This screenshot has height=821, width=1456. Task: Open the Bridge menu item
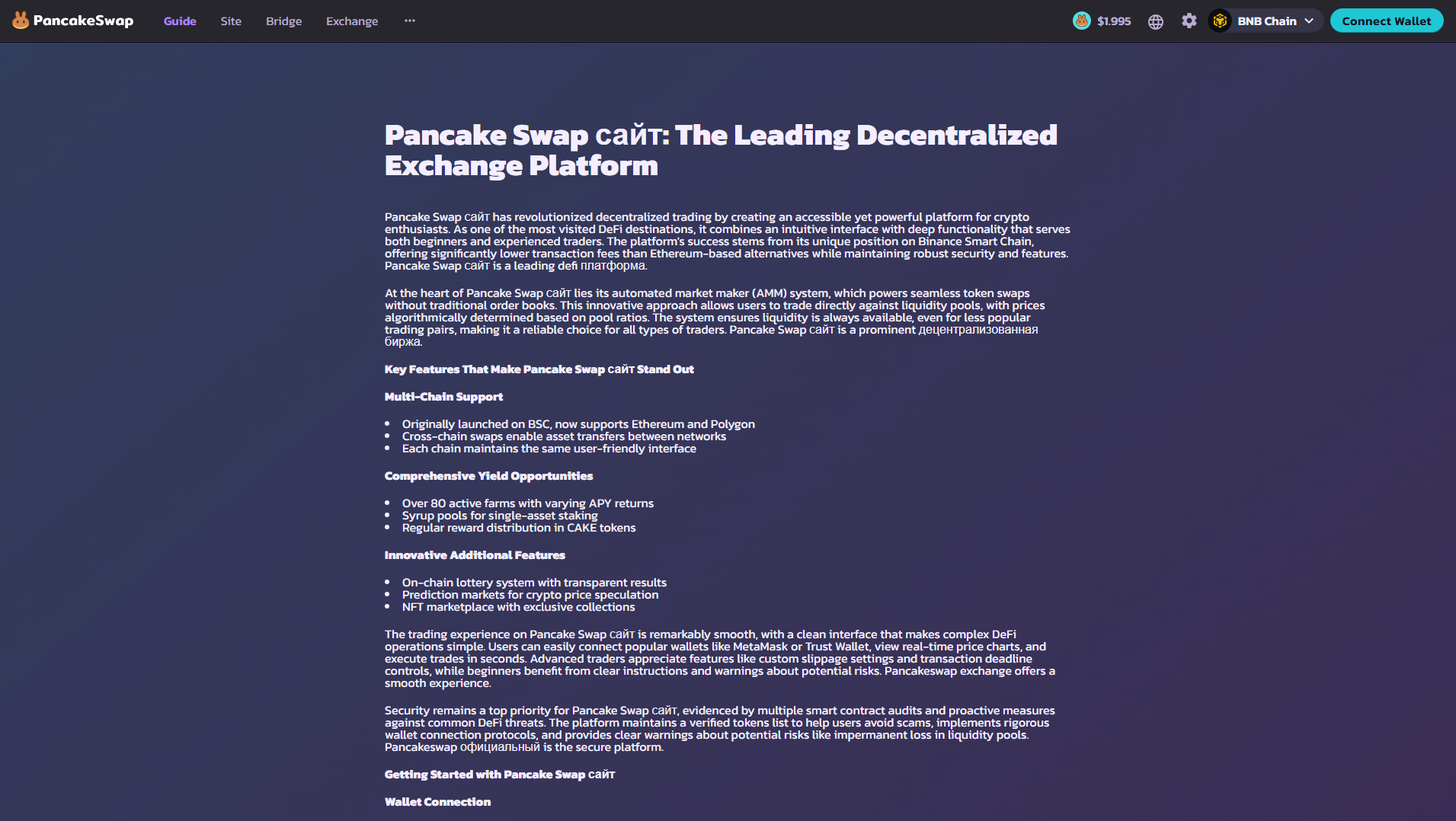tap(283, 21)
